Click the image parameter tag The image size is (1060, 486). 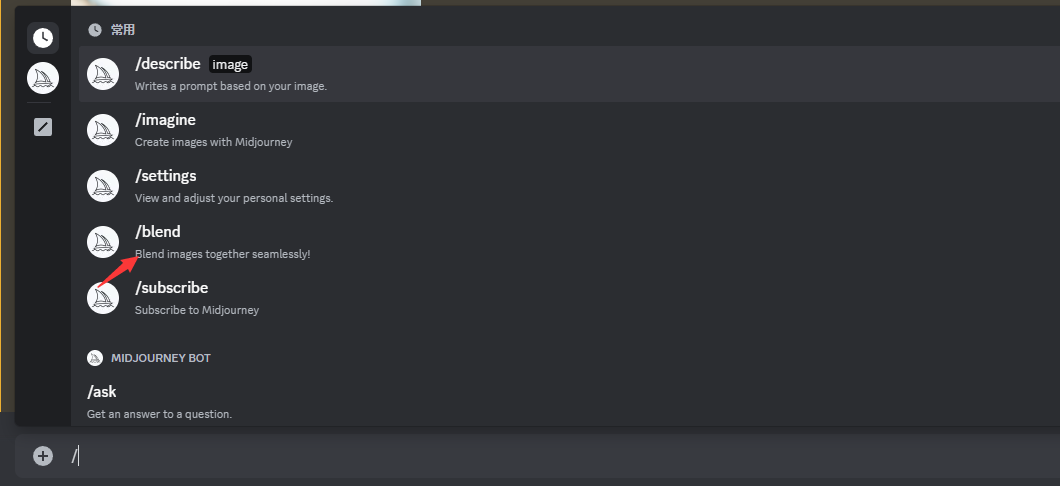230,64
